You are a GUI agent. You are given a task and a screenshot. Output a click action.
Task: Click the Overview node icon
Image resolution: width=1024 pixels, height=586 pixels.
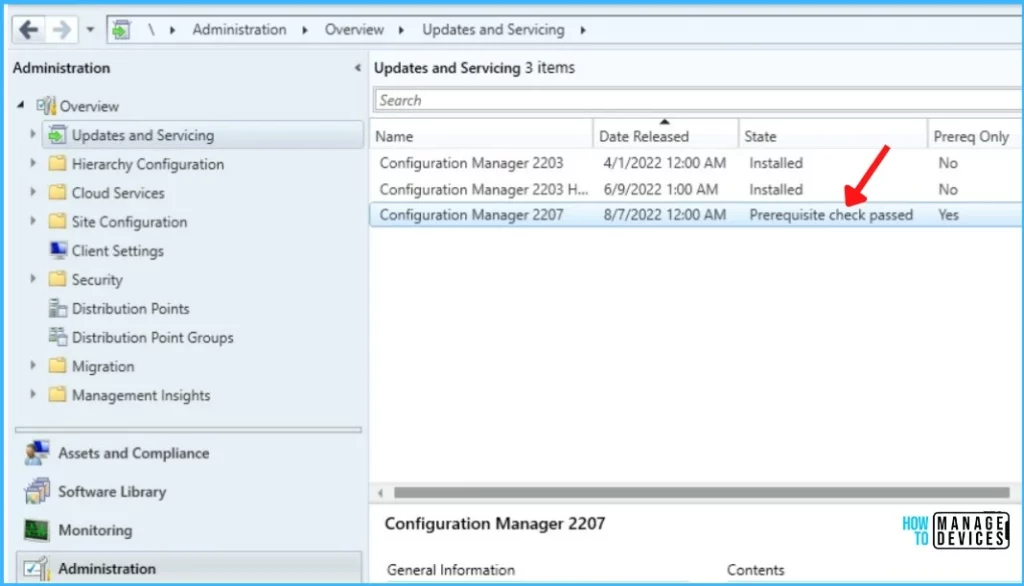[x=46, y=106]
